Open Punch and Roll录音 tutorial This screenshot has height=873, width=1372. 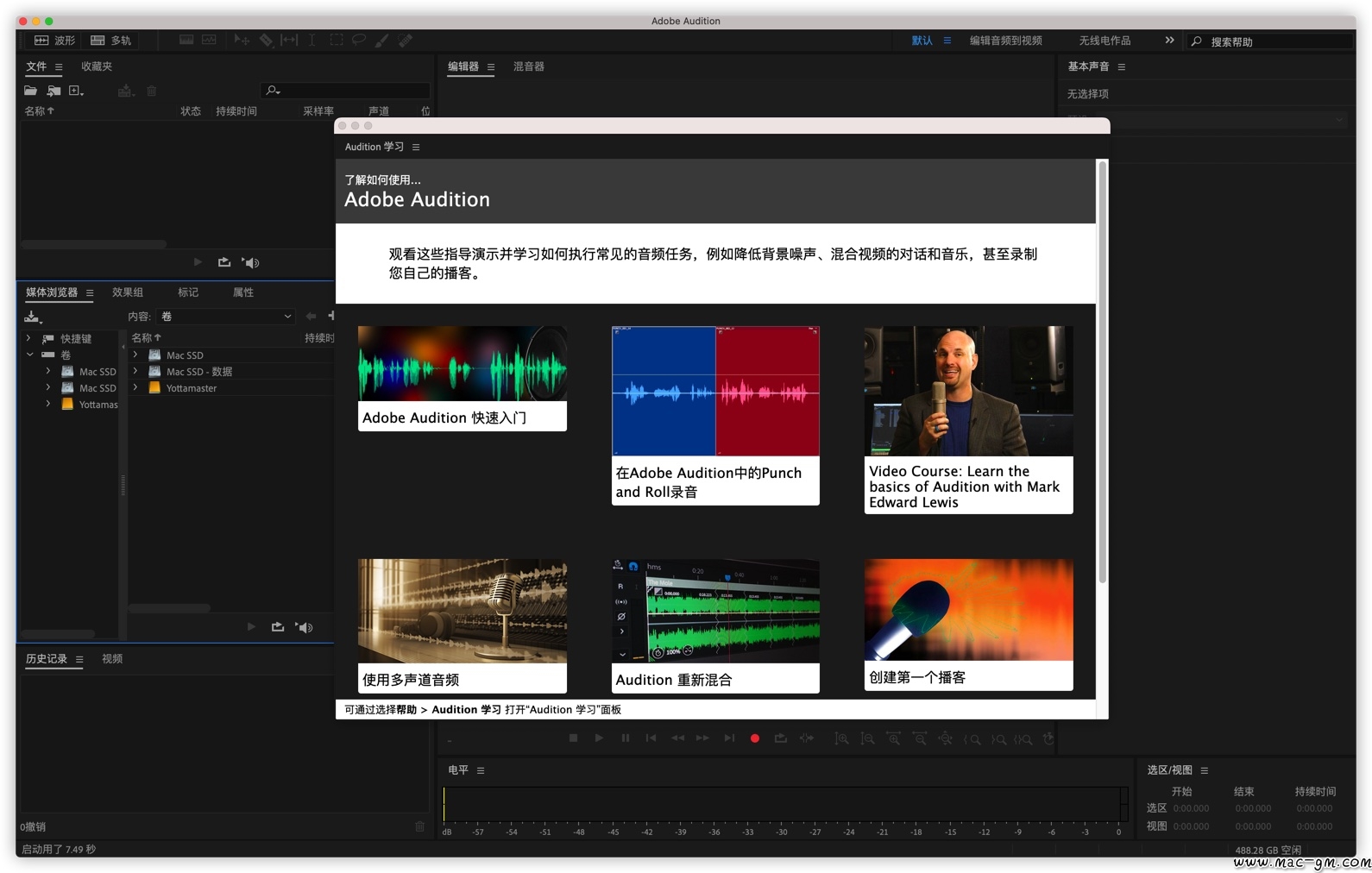point(715,416)
